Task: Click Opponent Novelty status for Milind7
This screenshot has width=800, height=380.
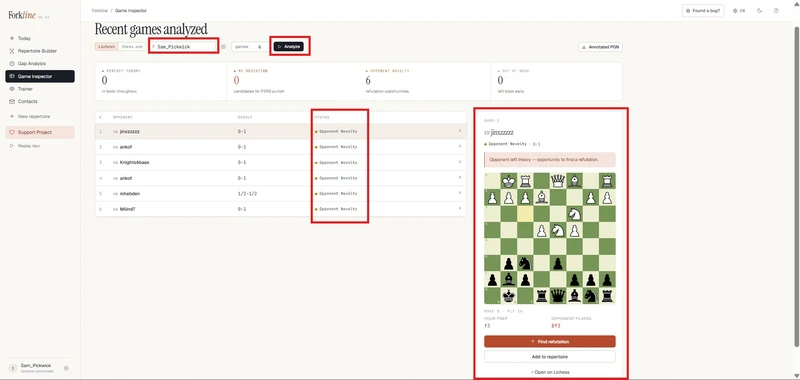Action: (336, 209)
